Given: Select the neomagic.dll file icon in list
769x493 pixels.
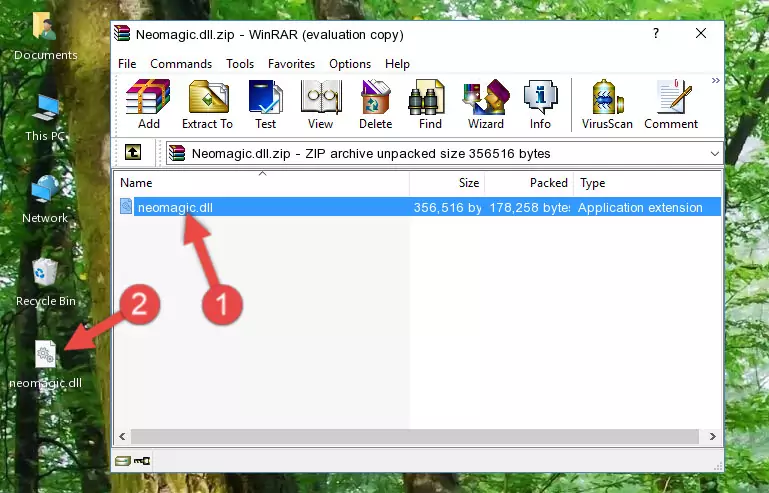Looking at the screenshot, I should [x=126, y=207].
